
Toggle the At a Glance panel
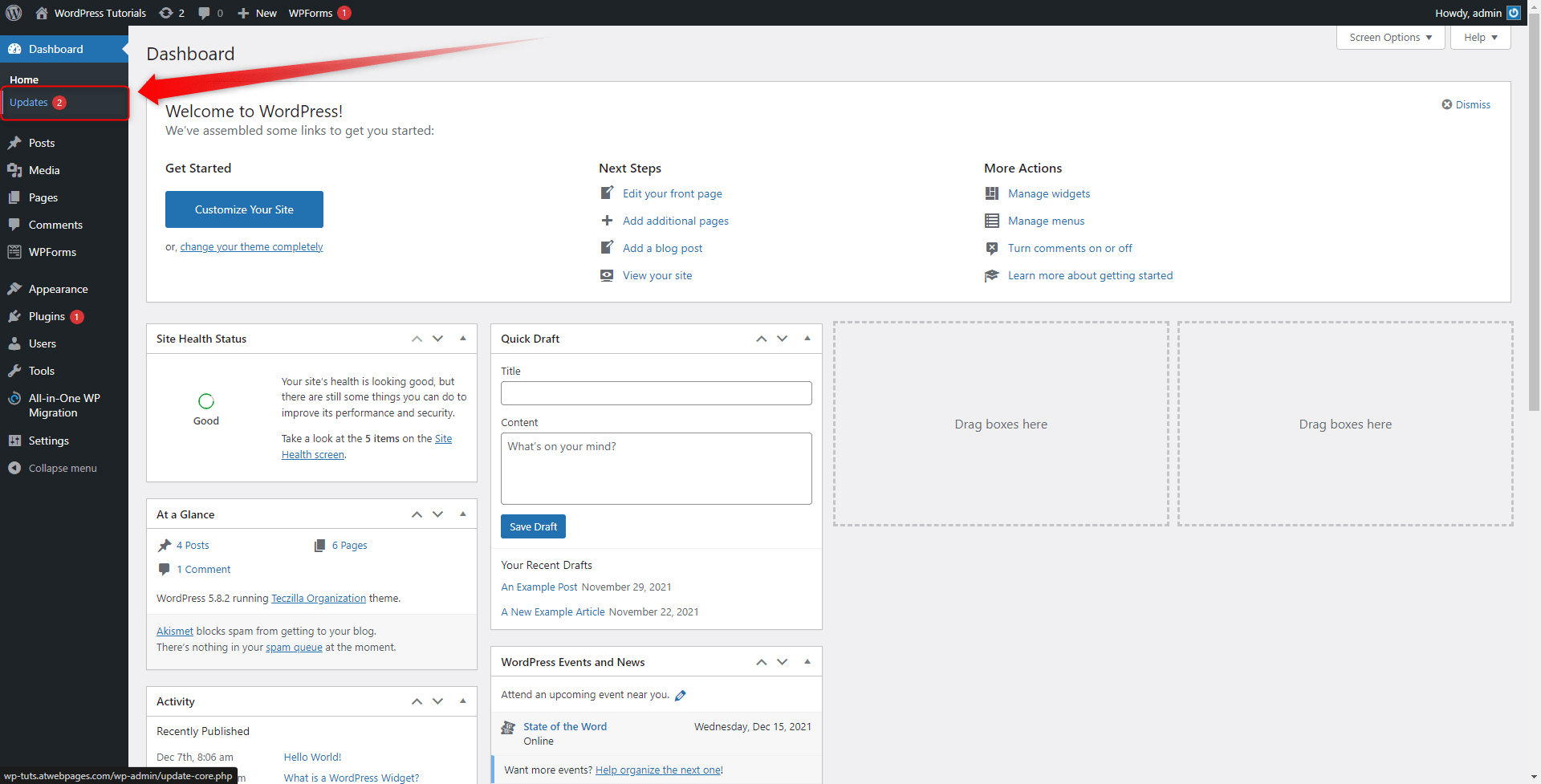(463, 514)
